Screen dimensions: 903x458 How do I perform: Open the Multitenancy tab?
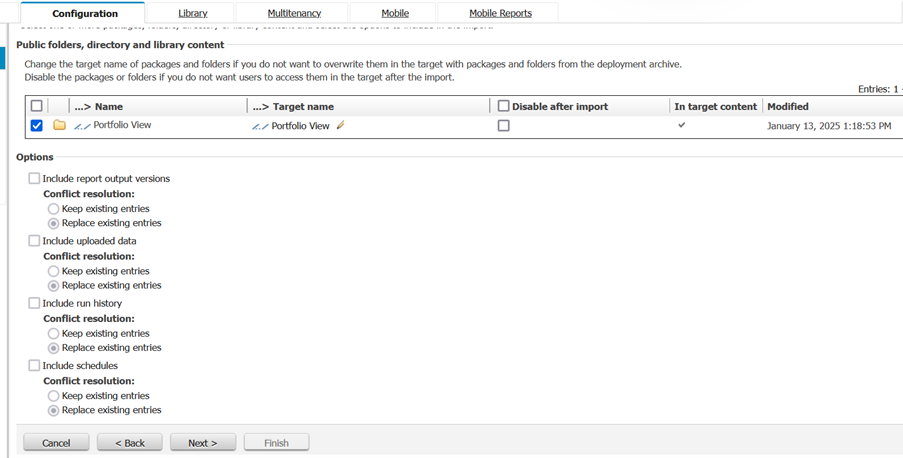point(294,13)
